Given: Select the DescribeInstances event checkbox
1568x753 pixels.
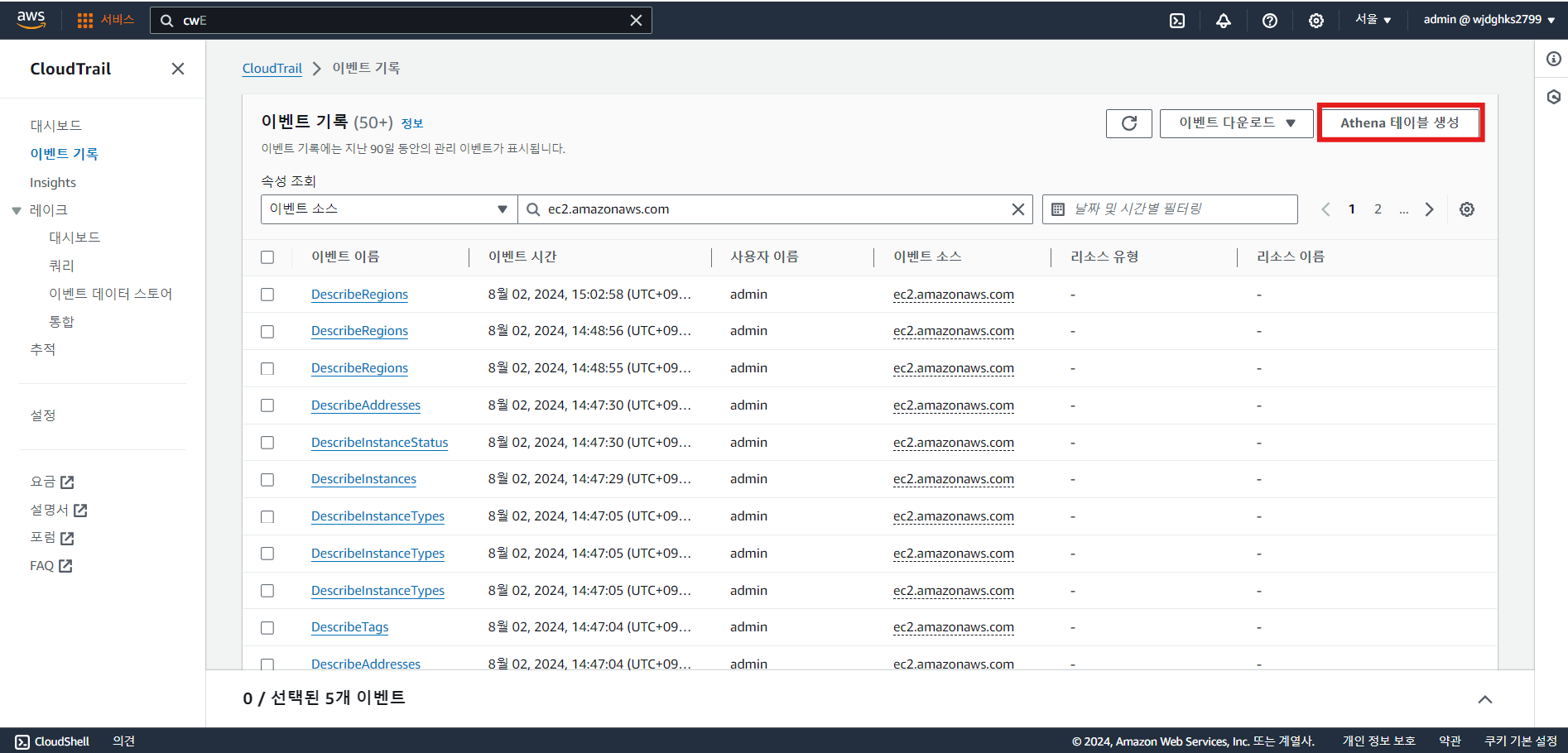Looking at the screenshot, I should point(267,480).
